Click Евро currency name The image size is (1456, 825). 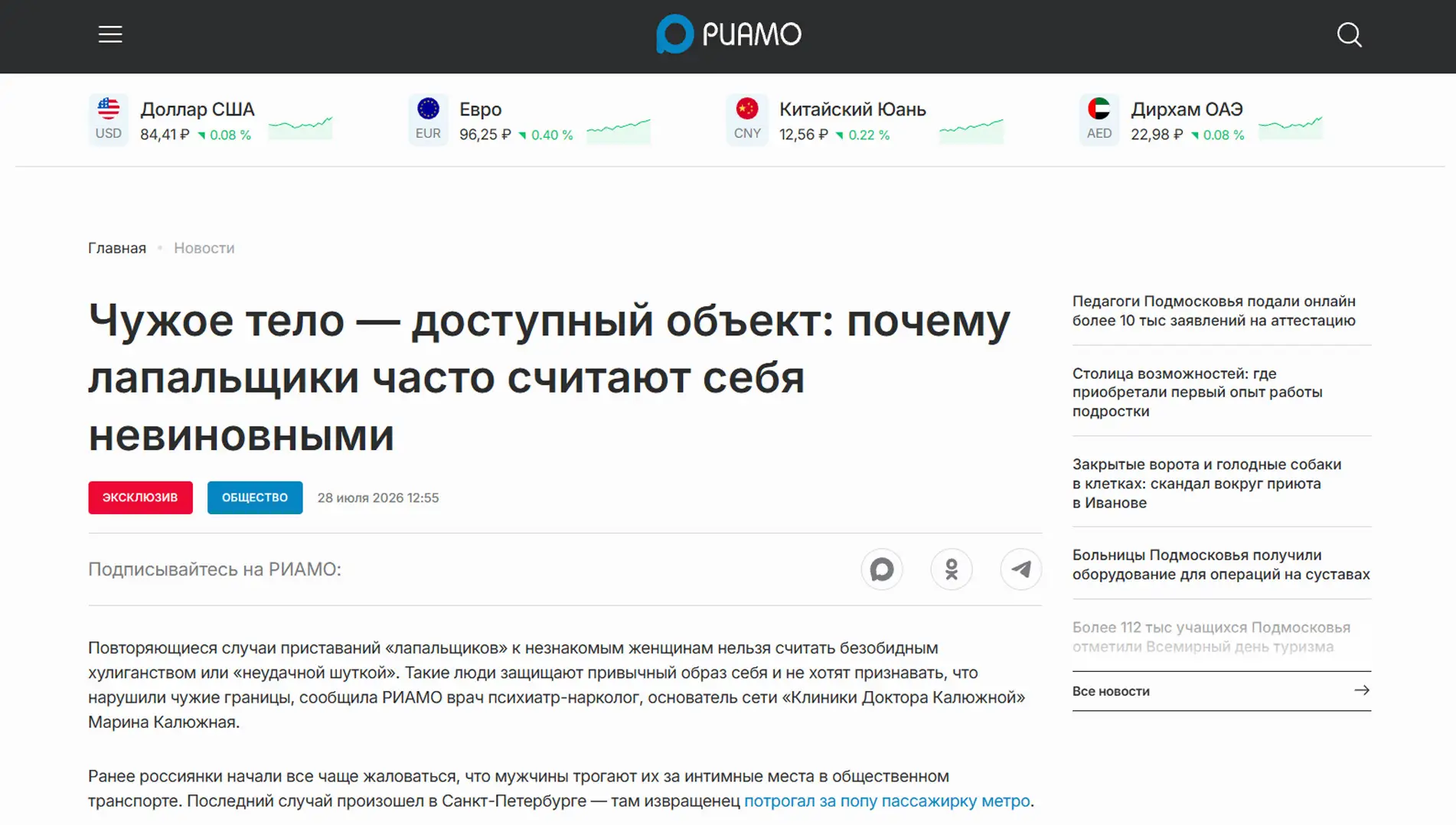(481, 109)
